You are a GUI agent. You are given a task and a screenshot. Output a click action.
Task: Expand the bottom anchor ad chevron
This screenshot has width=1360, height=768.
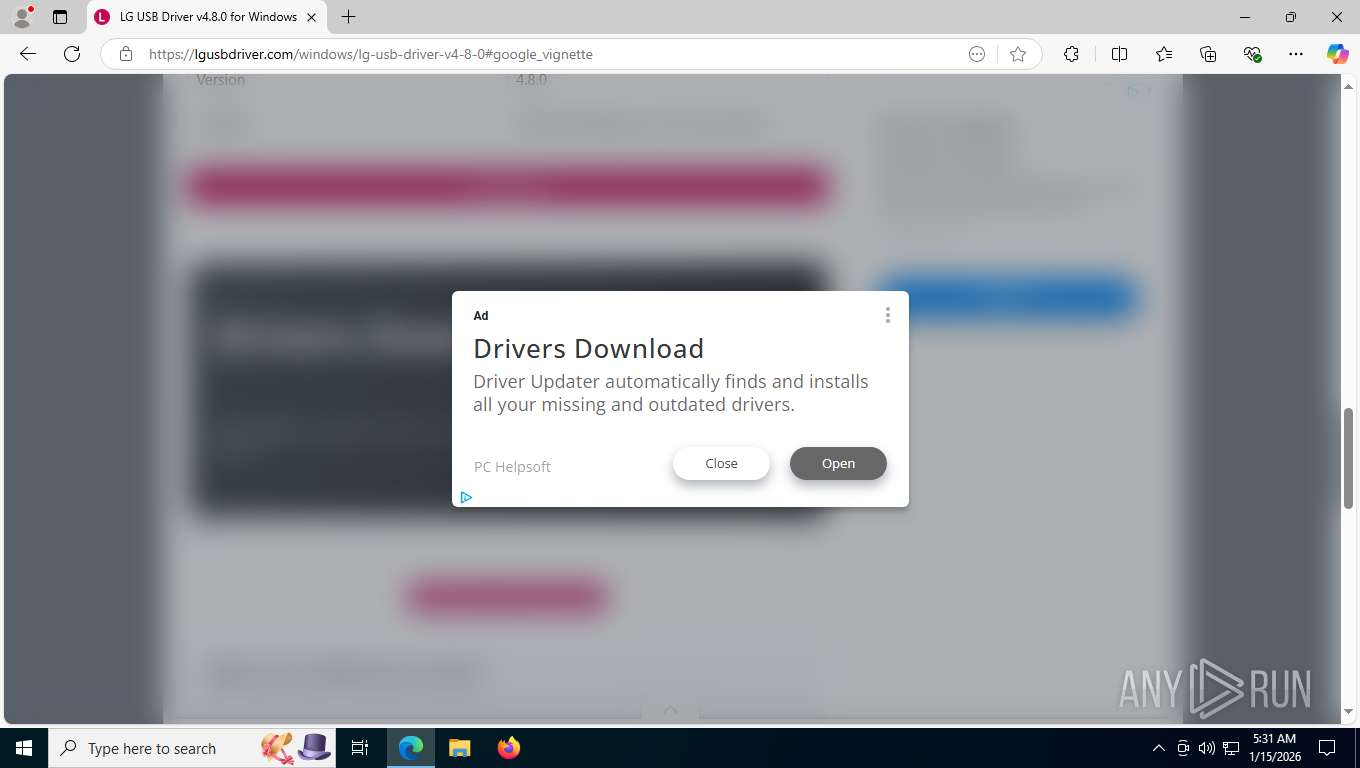tap(670, 710)
